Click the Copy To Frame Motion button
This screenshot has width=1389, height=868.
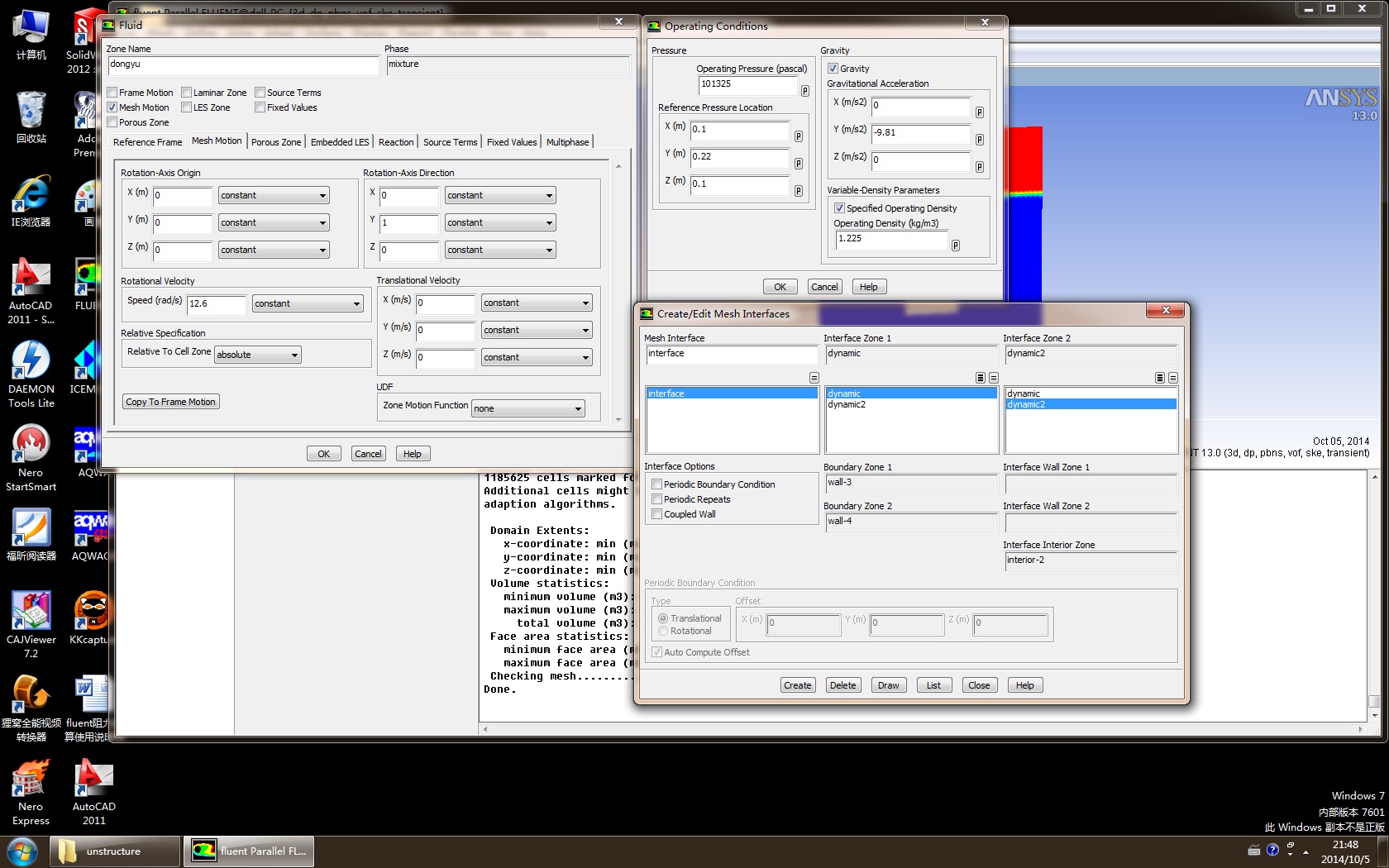coord(171,402)
